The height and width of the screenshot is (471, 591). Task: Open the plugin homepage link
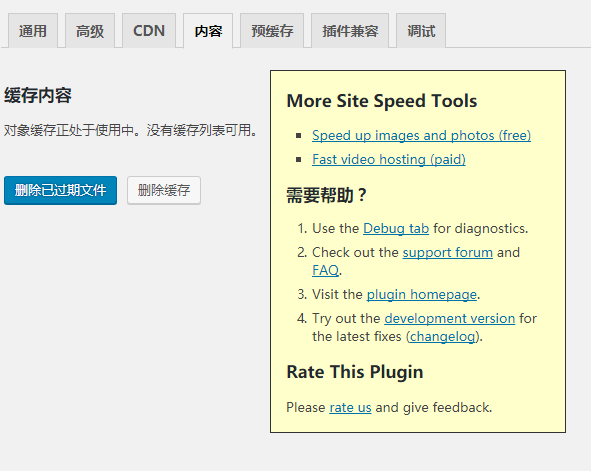tap(422, 294)
